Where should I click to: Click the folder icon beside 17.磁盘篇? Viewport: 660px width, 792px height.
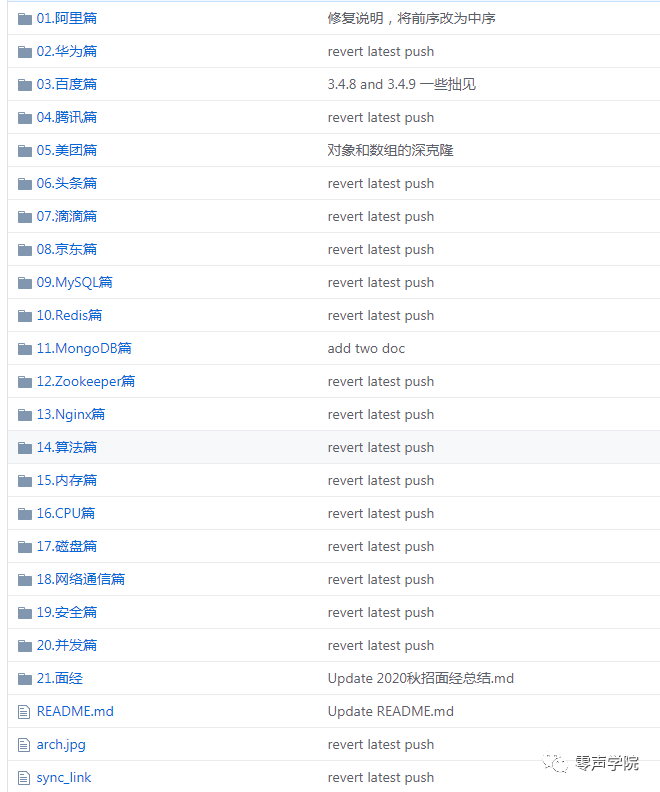25,547
